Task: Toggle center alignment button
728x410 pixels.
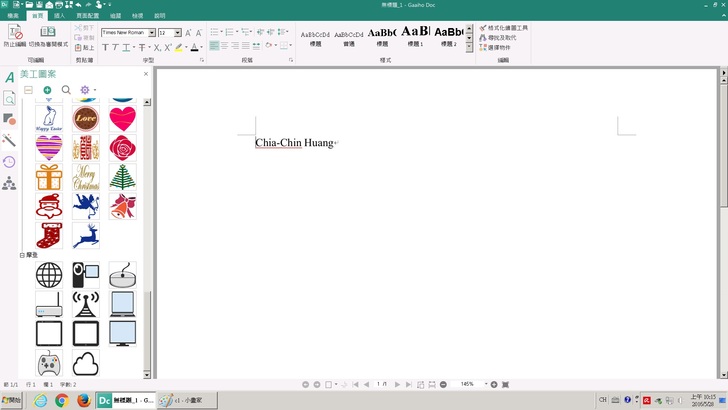Action: tap(225, 46)
